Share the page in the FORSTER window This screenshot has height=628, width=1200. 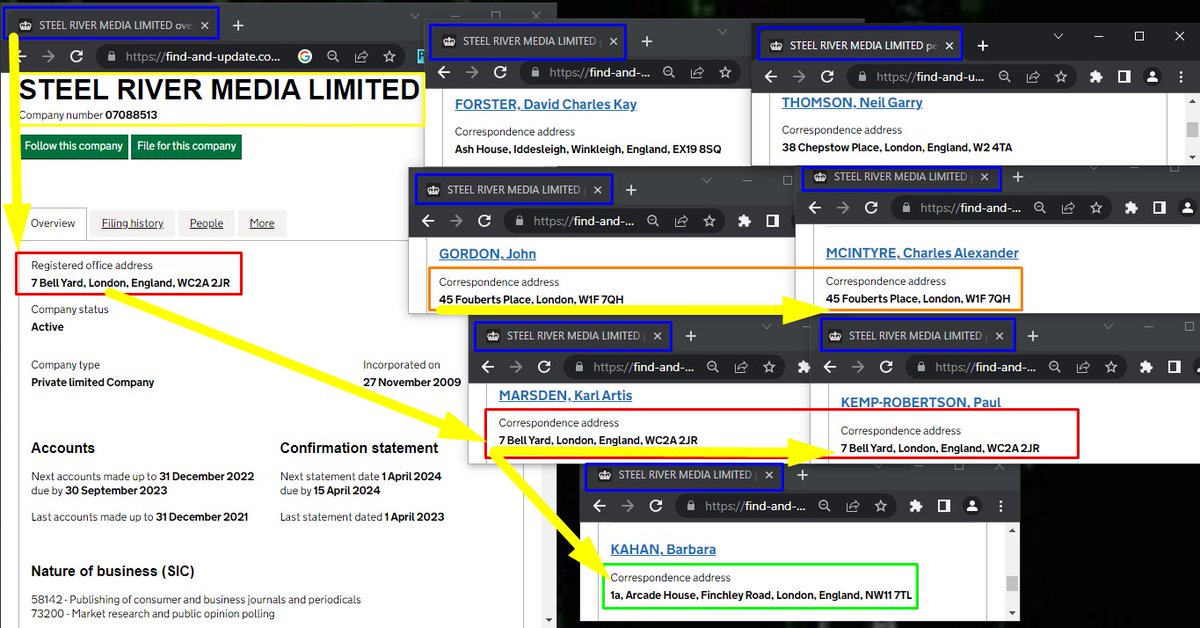696,72
